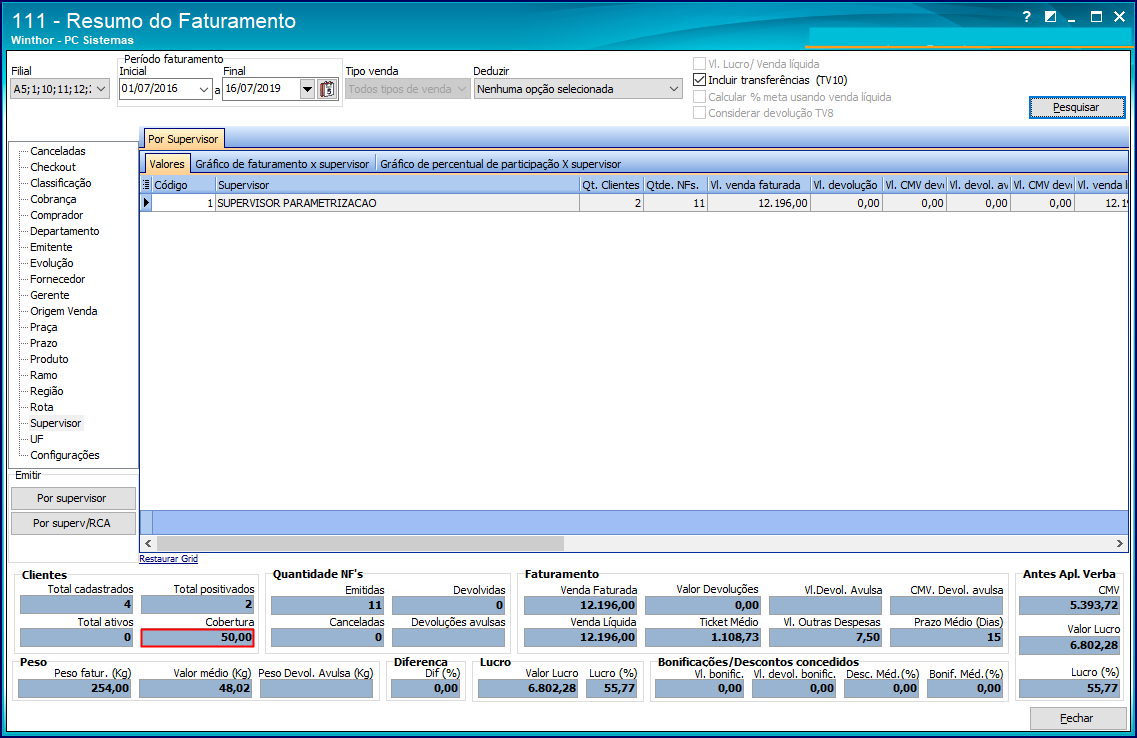
Task: Select the Valores tab
Action: tap(167, 164)
